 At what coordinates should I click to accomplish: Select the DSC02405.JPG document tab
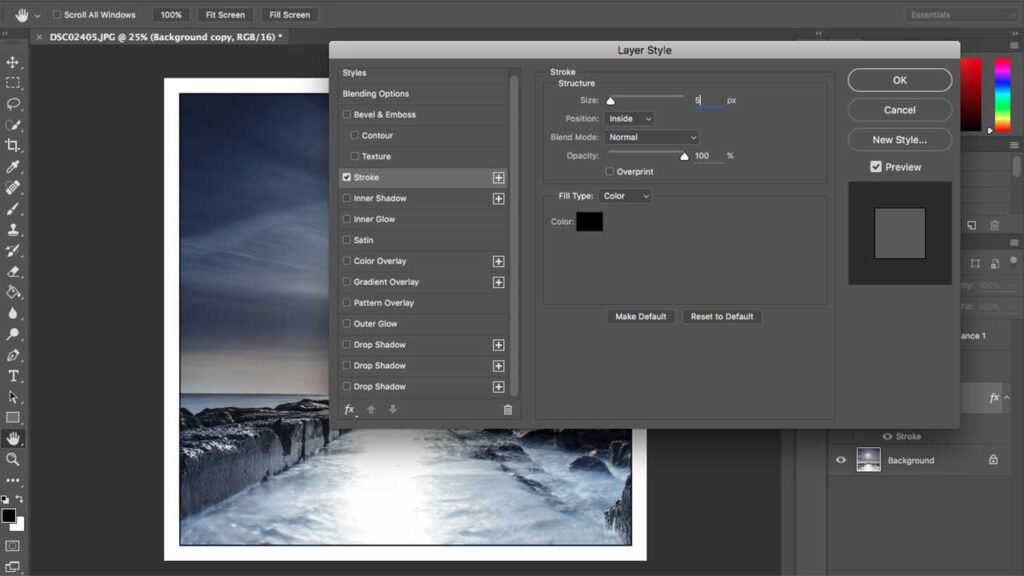coord(166,37)
